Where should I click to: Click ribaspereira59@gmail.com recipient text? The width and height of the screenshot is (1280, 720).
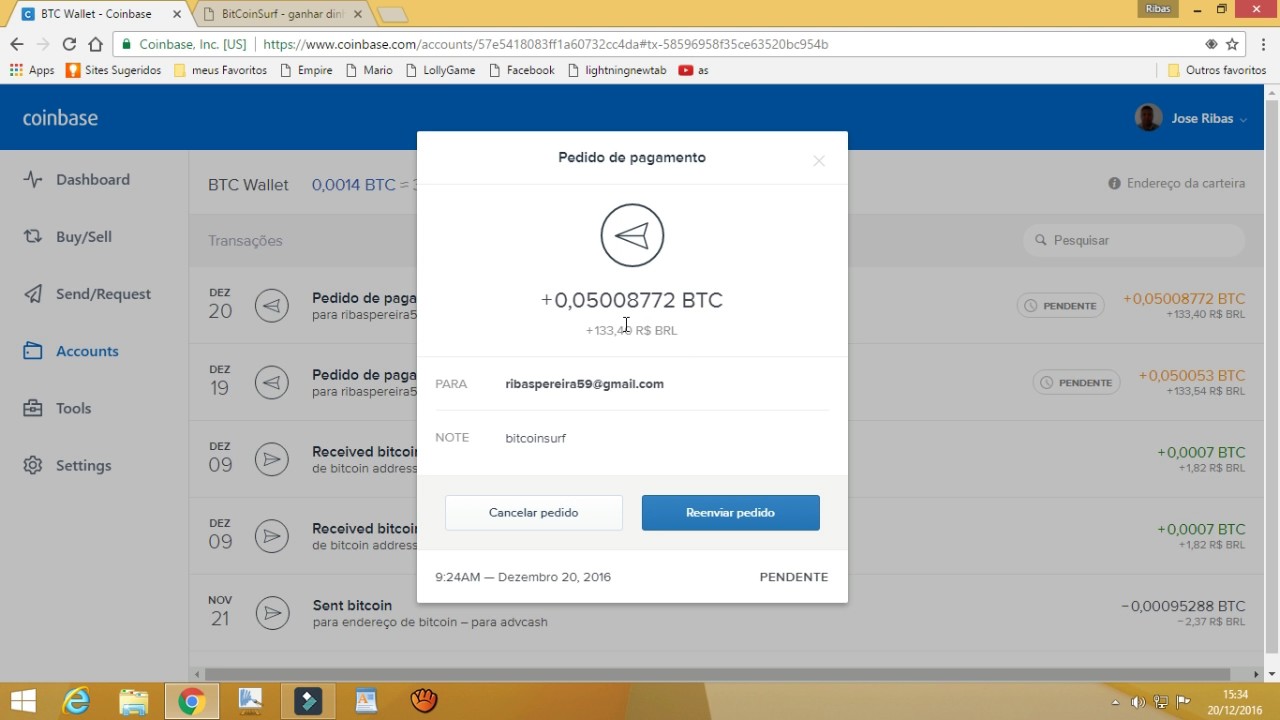tap(584, 384)
